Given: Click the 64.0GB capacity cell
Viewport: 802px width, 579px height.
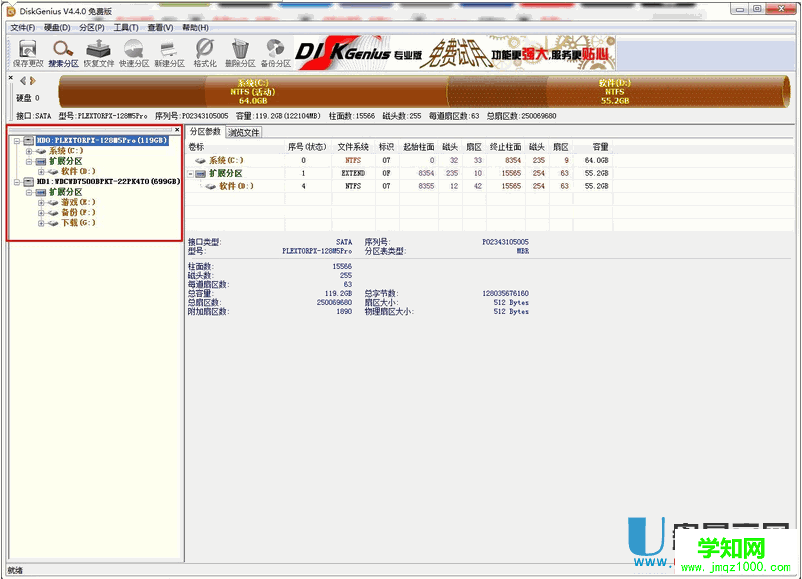Looking at the screenshot, I should click(596, 160).
